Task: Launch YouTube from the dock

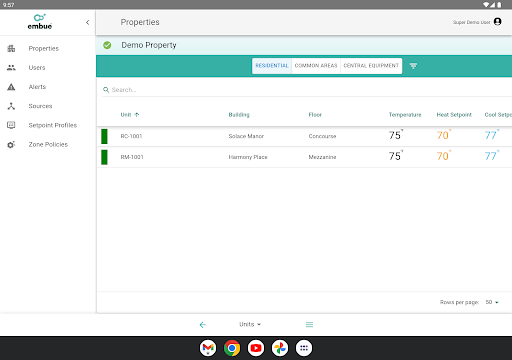Action: [256, 348]
